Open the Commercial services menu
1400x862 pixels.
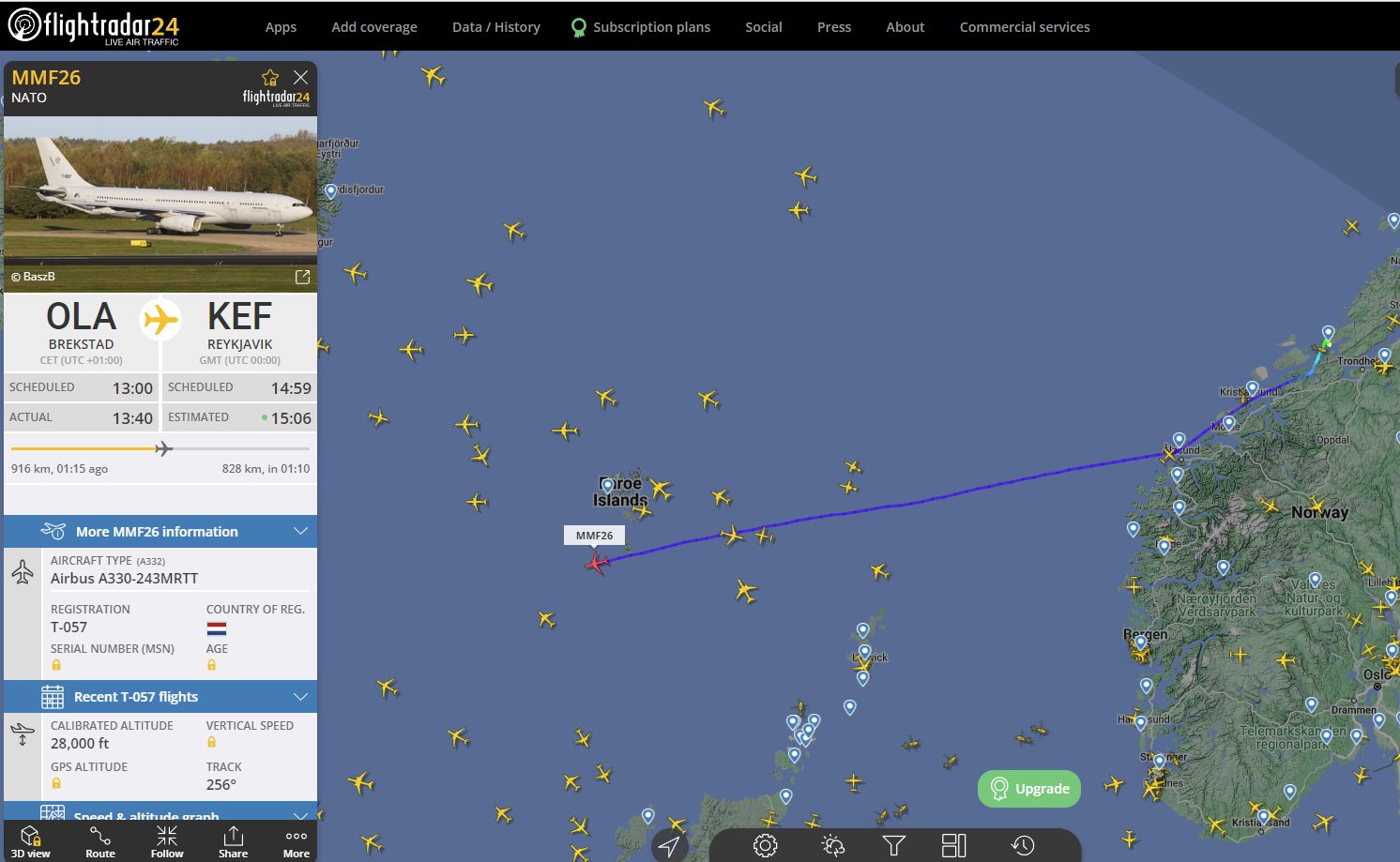[x=1025, y=27]
